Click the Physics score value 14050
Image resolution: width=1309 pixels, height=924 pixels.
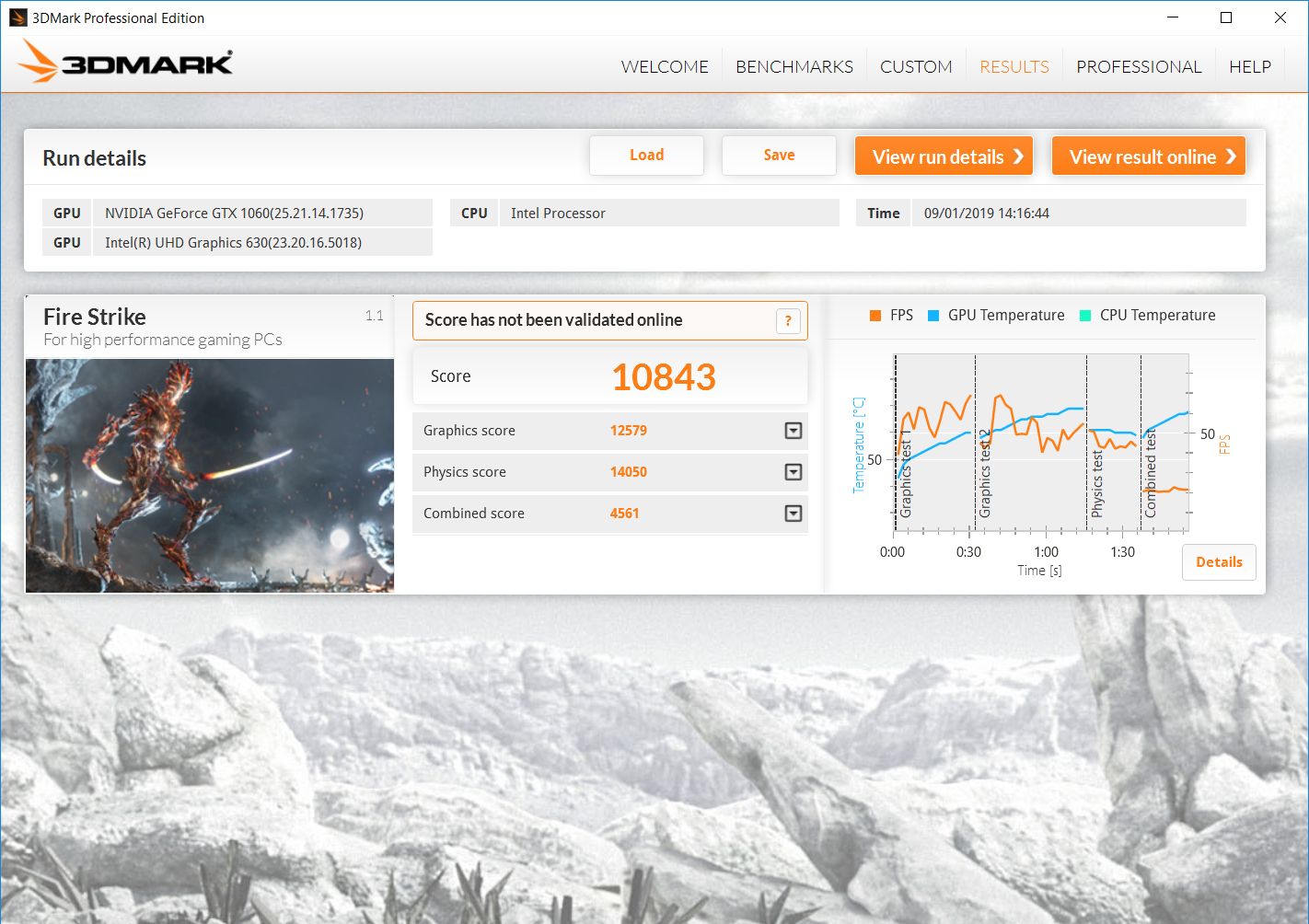point(629,472)
